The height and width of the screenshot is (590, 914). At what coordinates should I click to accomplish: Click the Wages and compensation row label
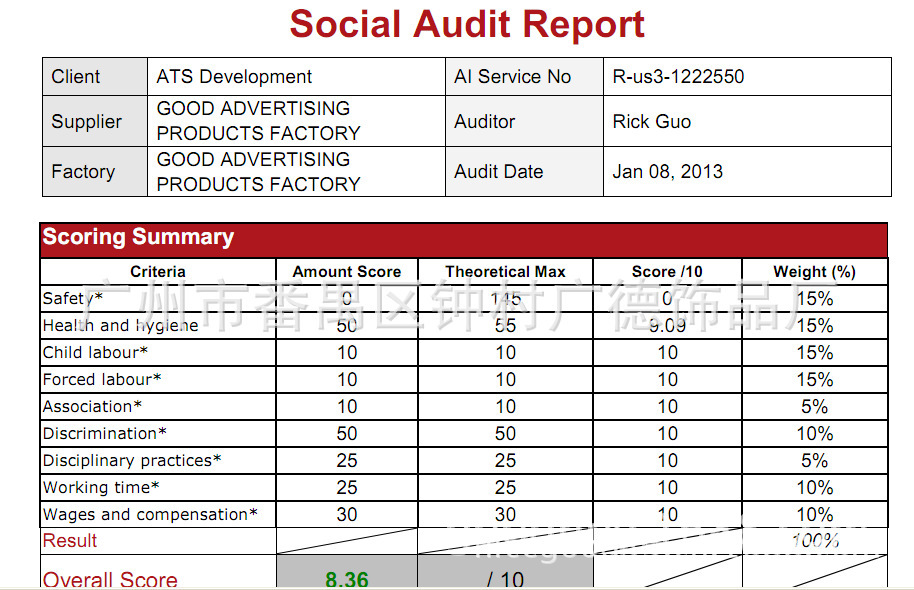(150, 515)
